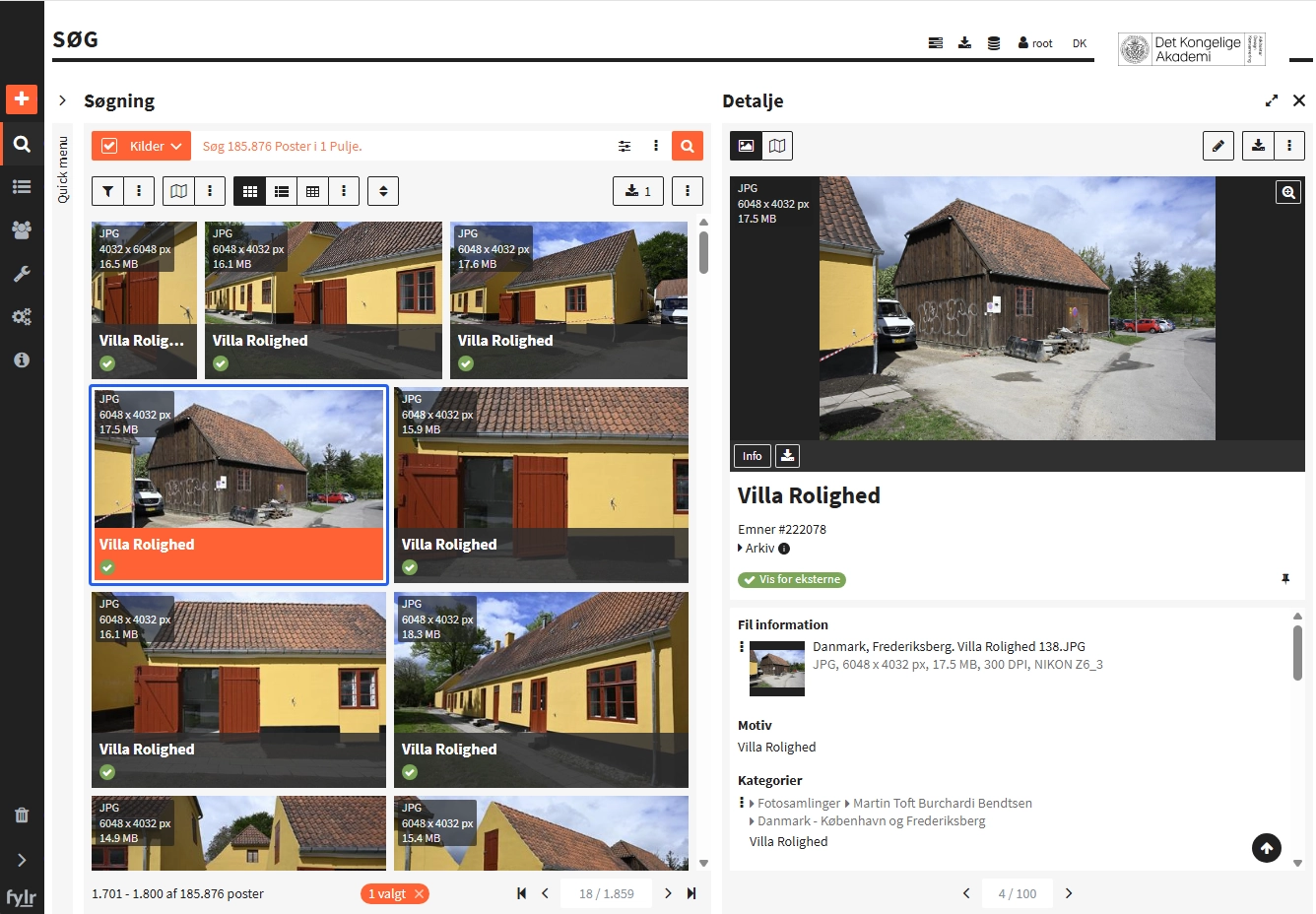Zoom the detail image with magnifier icon
The image size is (1316, 914).
point(1288,192)
